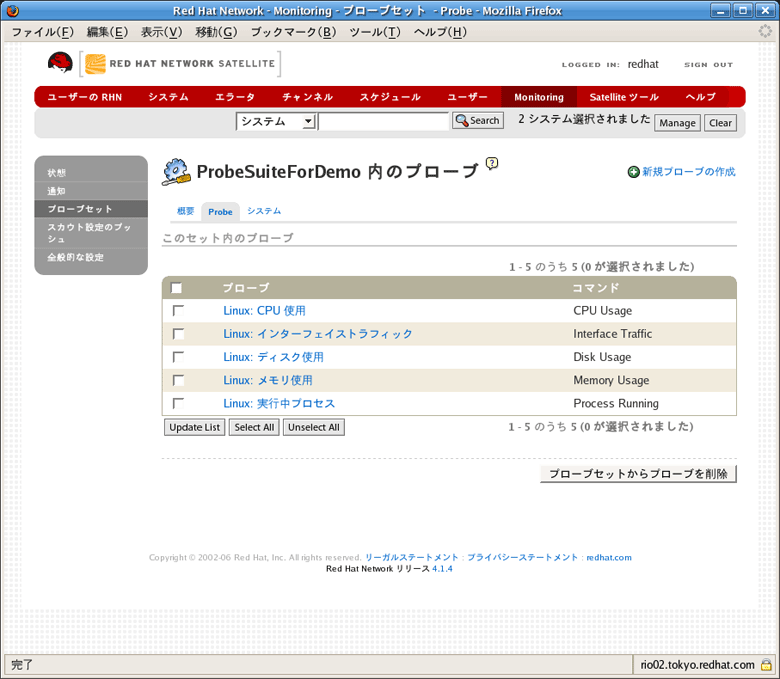Switch to the Probe tab

pos(220,212)
